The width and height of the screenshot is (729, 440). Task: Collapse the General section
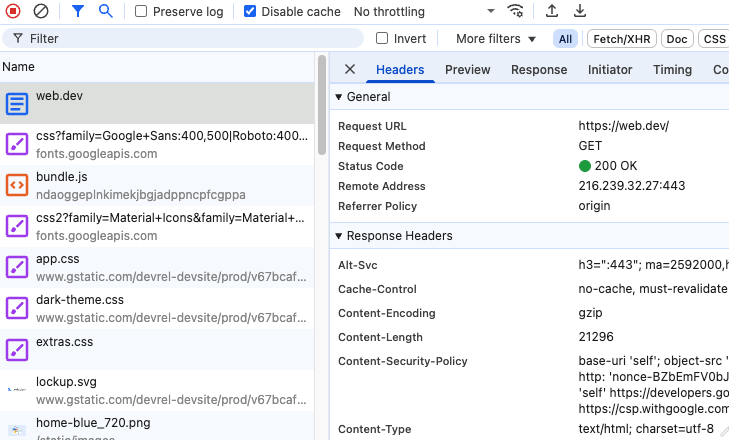(x=339, y=97)
